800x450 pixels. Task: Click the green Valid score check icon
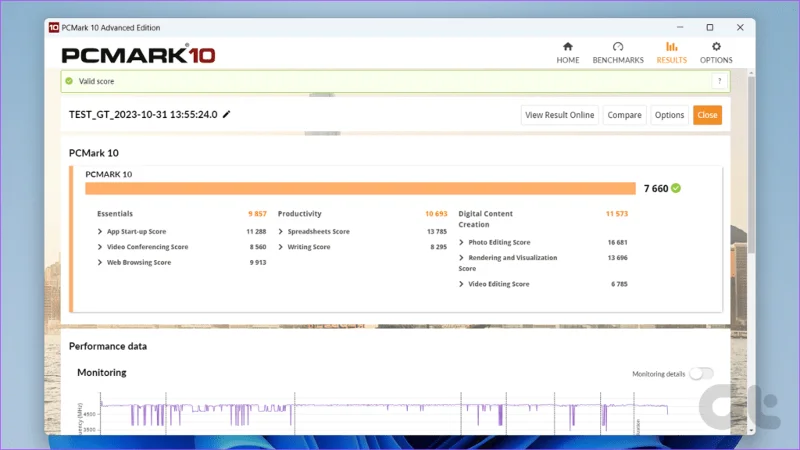(x=69, y=81)
